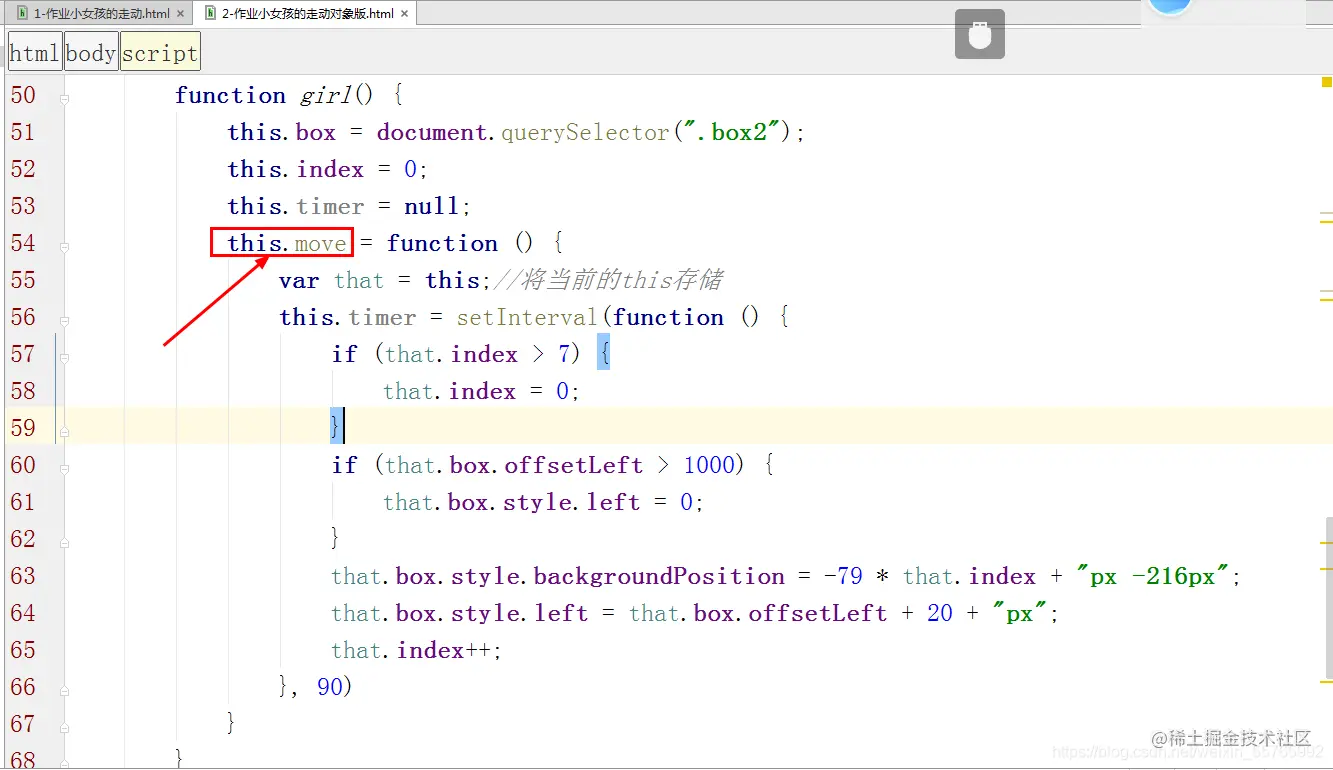The height and width of the screenshot is (770, 1333).
Task: Click the interval value 90 on line 66
Action: pyautogui.click(x=330, y=687)
